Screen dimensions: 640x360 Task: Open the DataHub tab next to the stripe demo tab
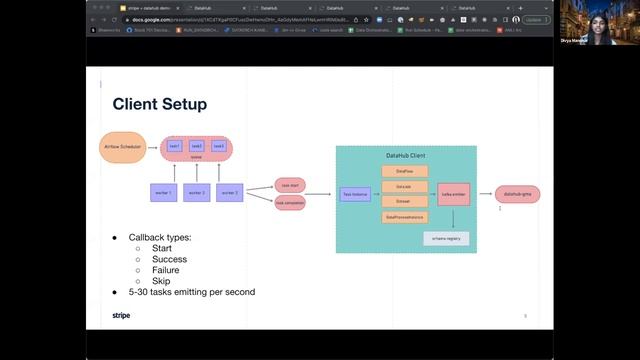pyautogui.click(x=216, y=8)
